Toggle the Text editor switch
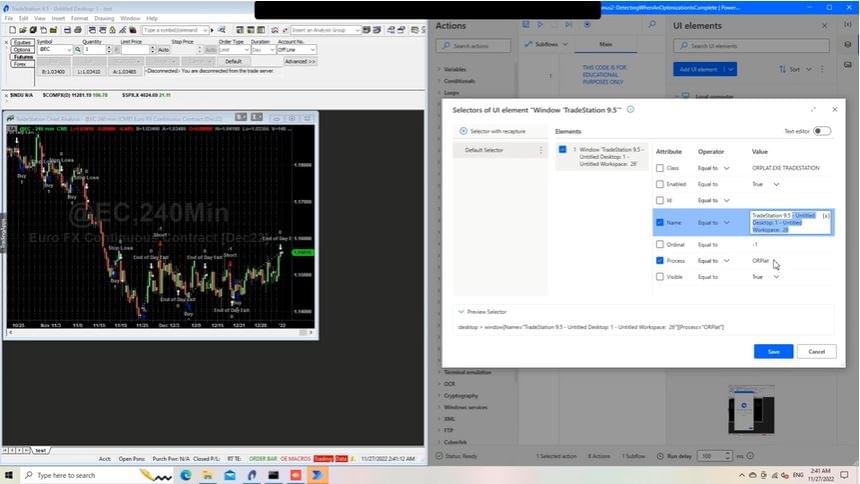The image size is (860, 484). click(x=822, y=131)
